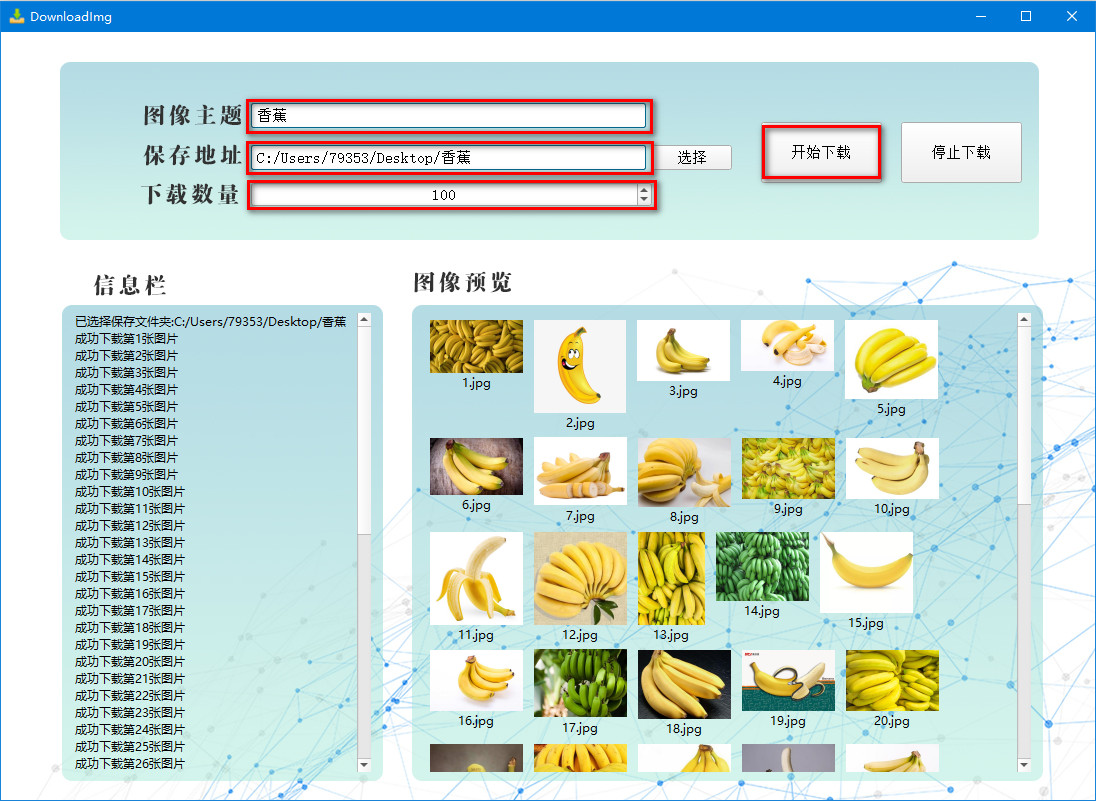Click the 停止下载 button to stop downloading
The width and height of the screenshot is (1096, 801).
960,152
